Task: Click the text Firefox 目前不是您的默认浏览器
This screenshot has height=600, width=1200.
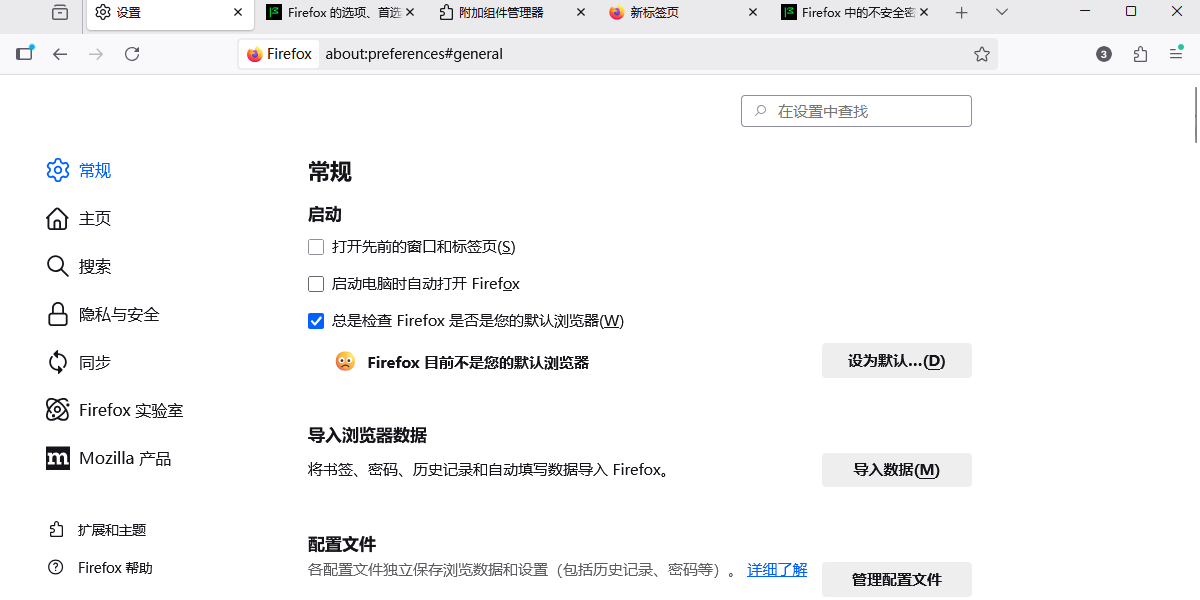Action: 478,362
